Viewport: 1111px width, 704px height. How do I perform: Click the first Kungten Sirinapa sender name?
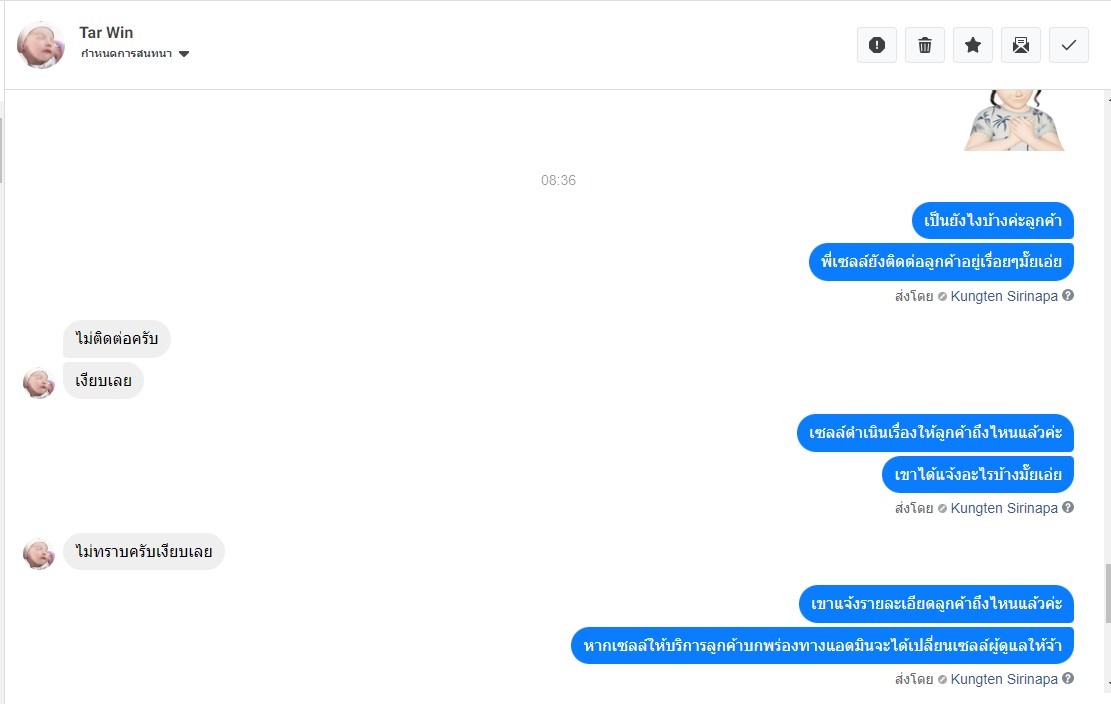(x=1004, y=296)
